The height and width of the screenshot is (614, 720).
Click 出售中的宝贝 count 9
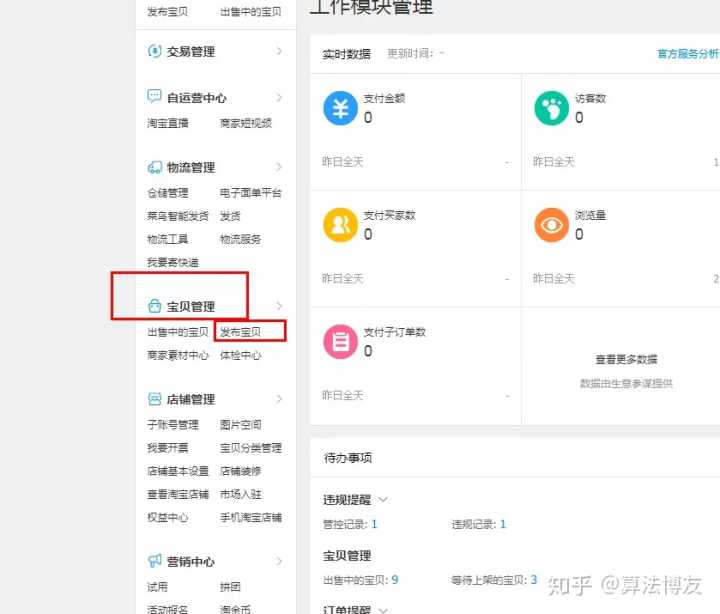pyautogui.click(x=395, y=580)
